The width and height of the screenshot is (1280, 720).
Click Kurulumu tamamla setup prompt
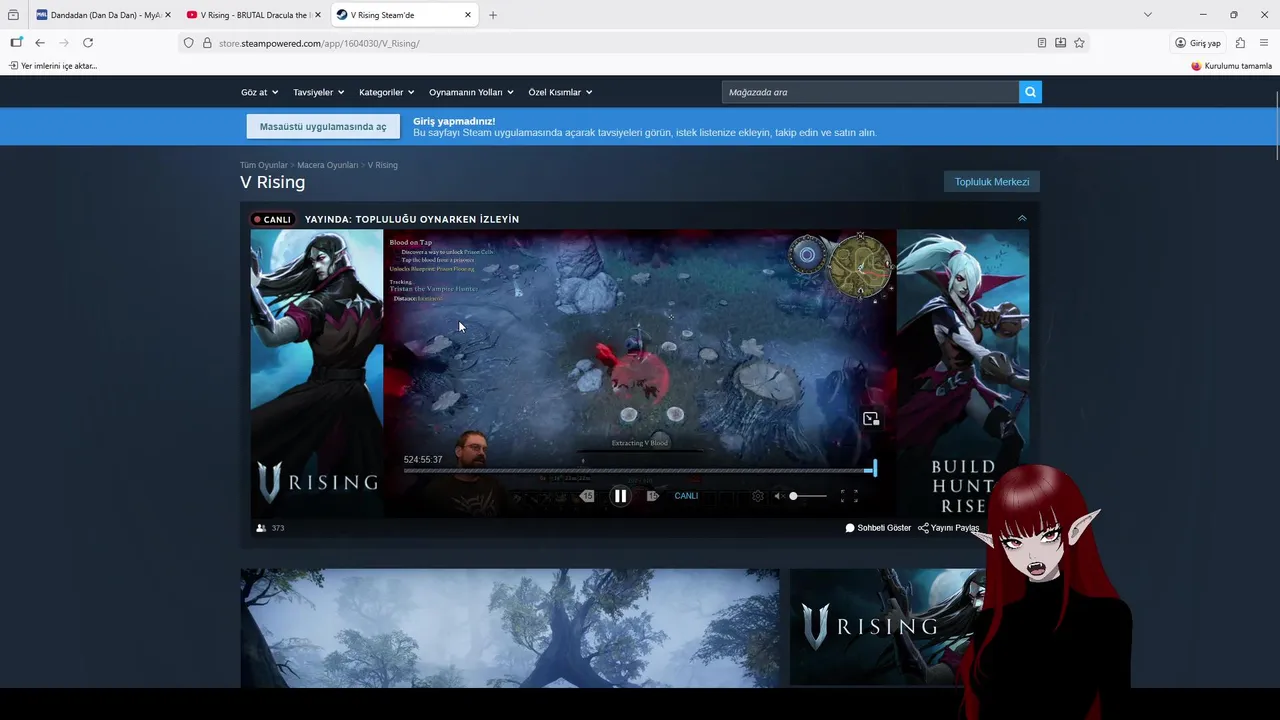tap(1231, 66)
